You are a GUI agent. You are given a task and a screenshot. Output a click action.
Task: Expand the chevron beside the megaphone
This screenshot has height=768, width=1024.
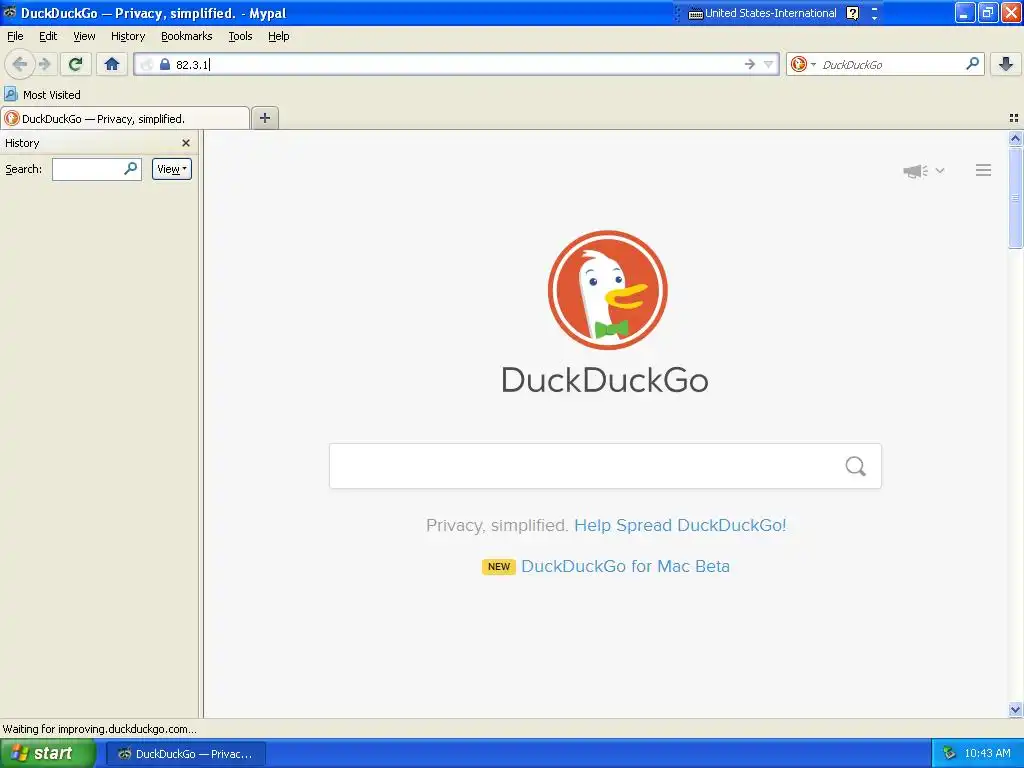pyautogui.click(x=940, y=170)
